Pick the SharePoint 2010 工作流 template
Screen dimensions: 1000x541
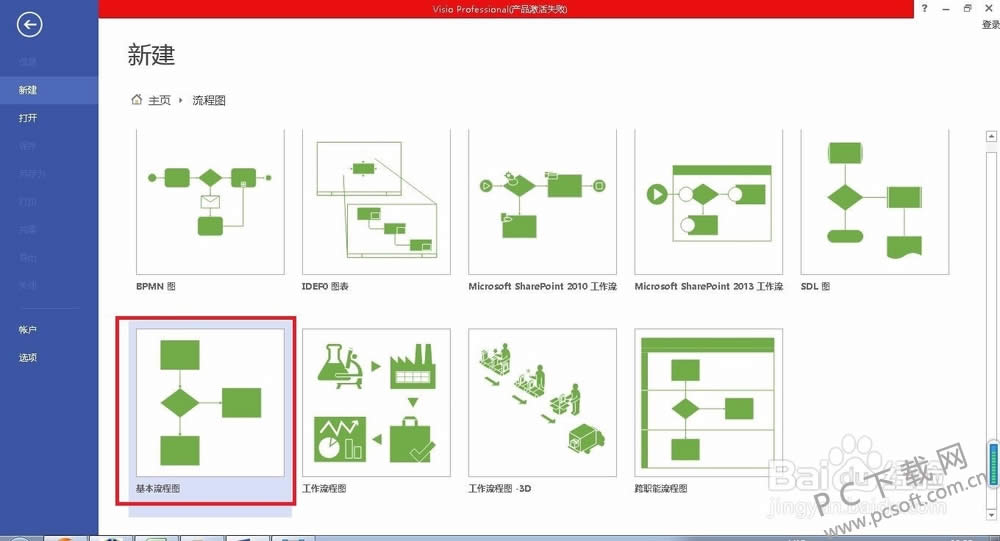[542, 202]
